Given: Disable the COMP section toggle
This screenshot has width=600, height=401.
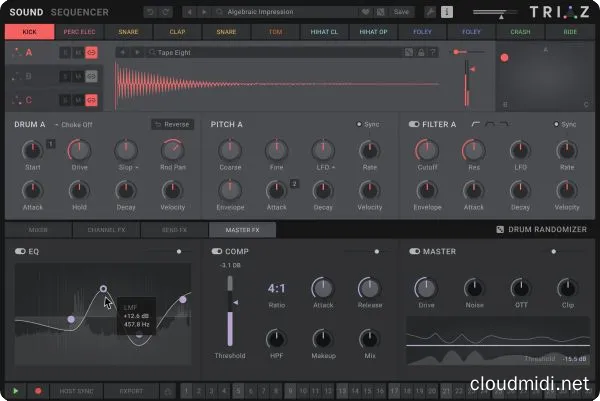Looking at the screenshot, I should tap(216, 251).
